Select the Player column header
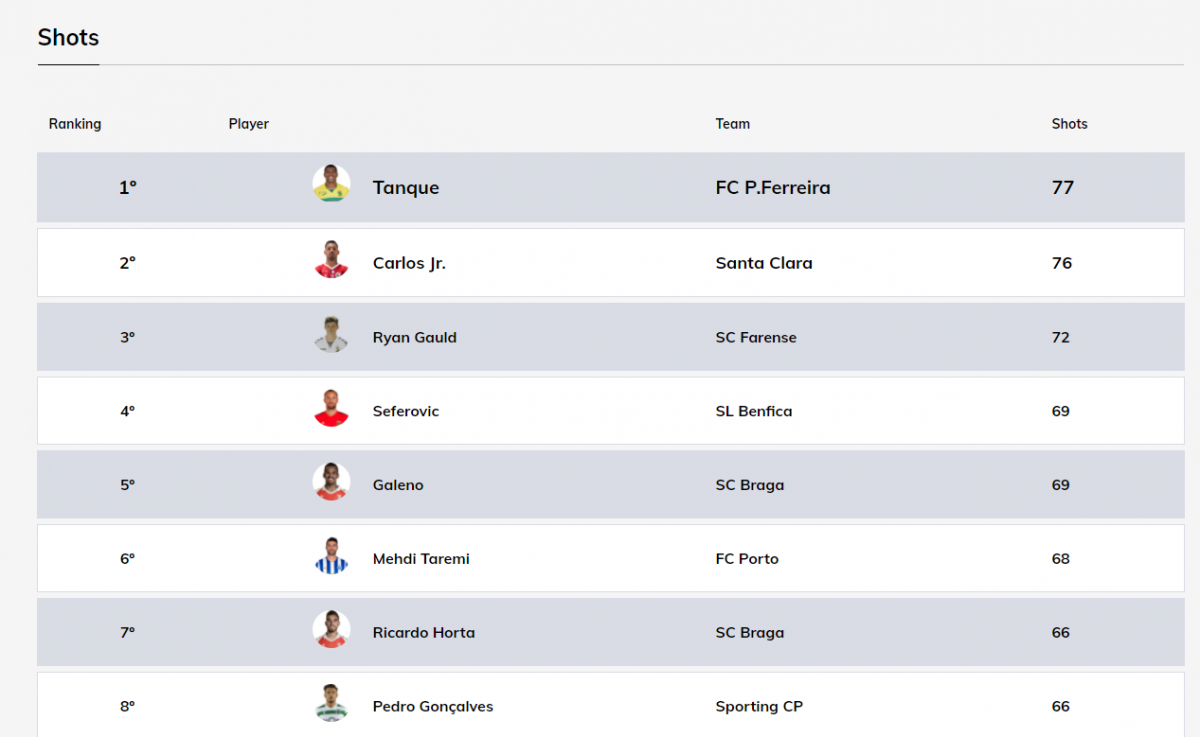Screen dimensions: 1200x737 (x=249, y=124)
